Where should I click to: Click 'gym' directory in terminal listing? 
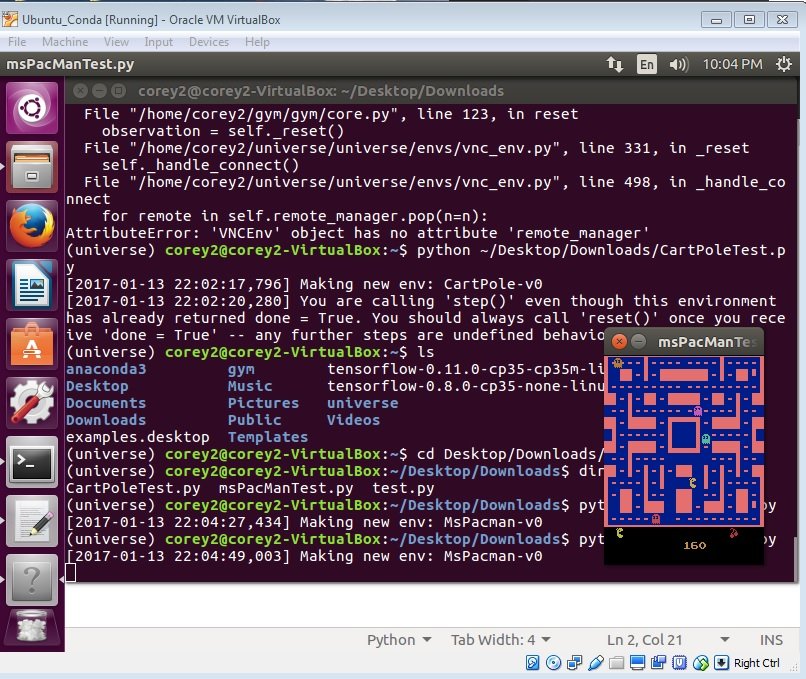[x=241, y=369]
